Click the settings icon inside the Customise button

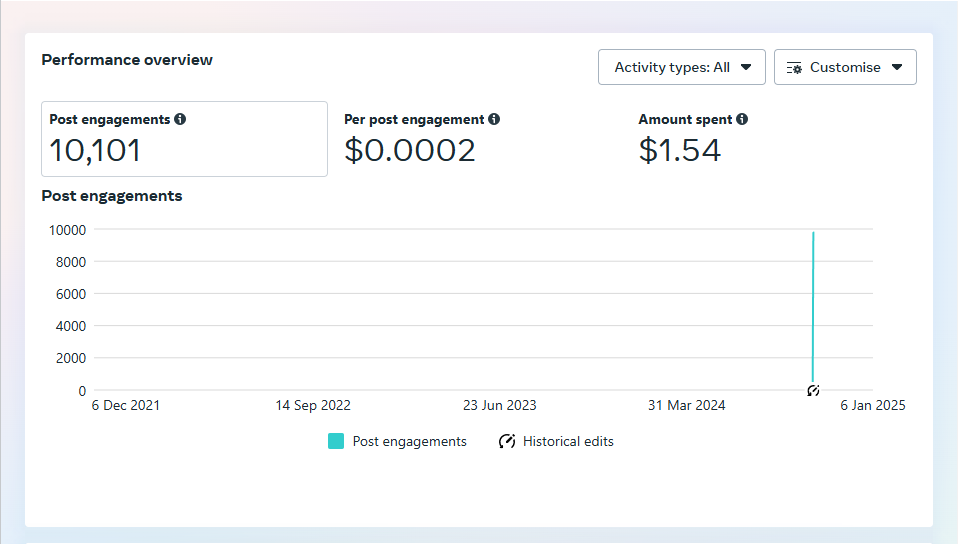coord(795,68)
